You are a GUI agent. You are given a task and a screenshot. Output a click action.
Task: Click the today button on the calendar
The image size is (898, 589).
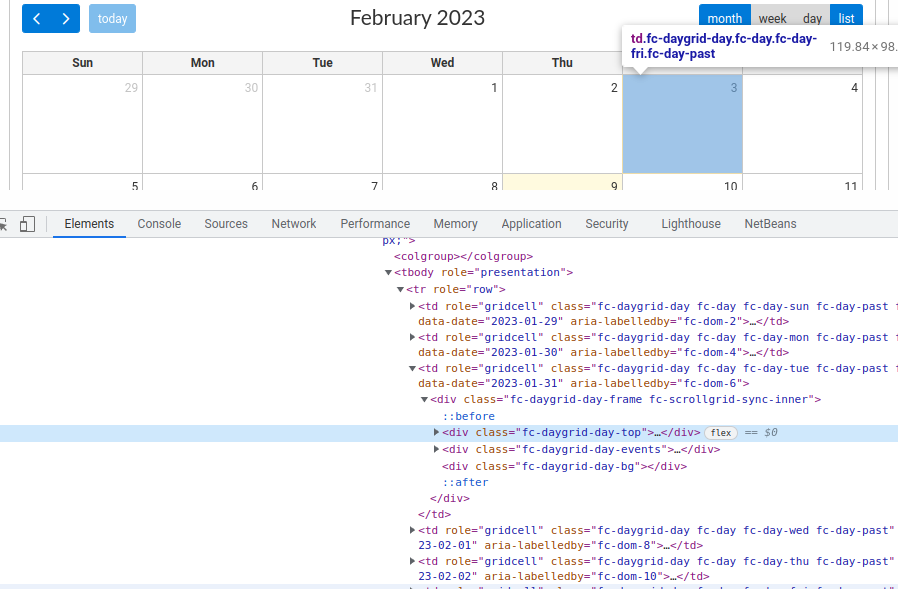pyautogui.click(x=112, y=18)
